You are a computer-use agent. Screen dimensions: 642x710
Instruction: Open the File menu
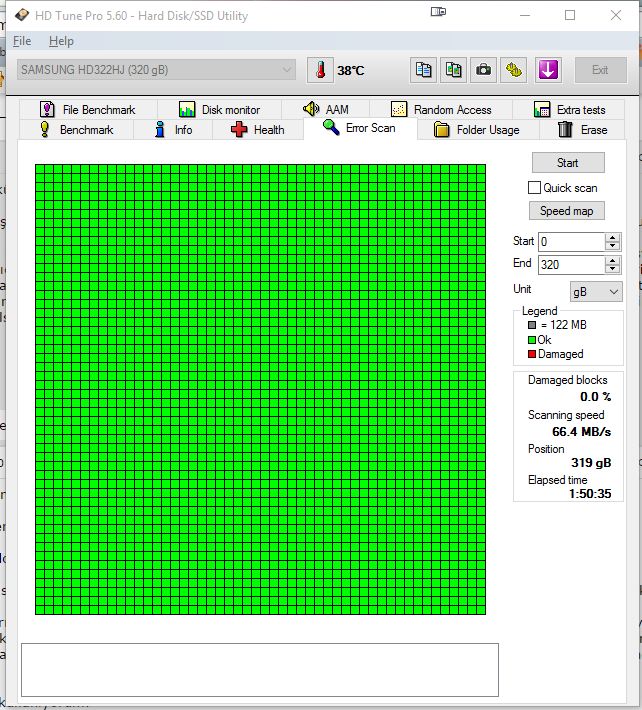(x=22, y=41)
